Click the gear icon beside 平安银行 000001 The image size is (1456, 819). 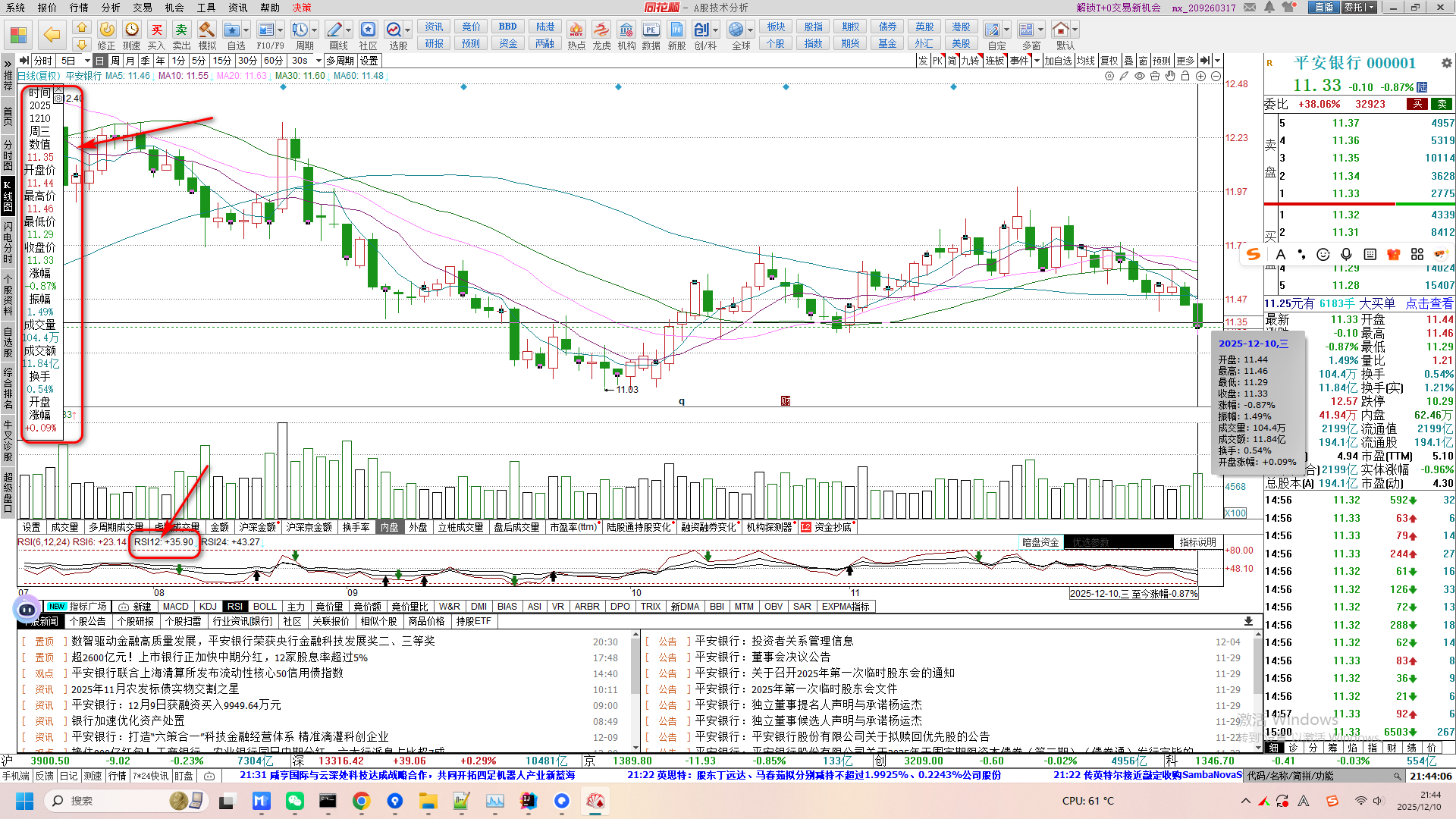point(1446,64)
